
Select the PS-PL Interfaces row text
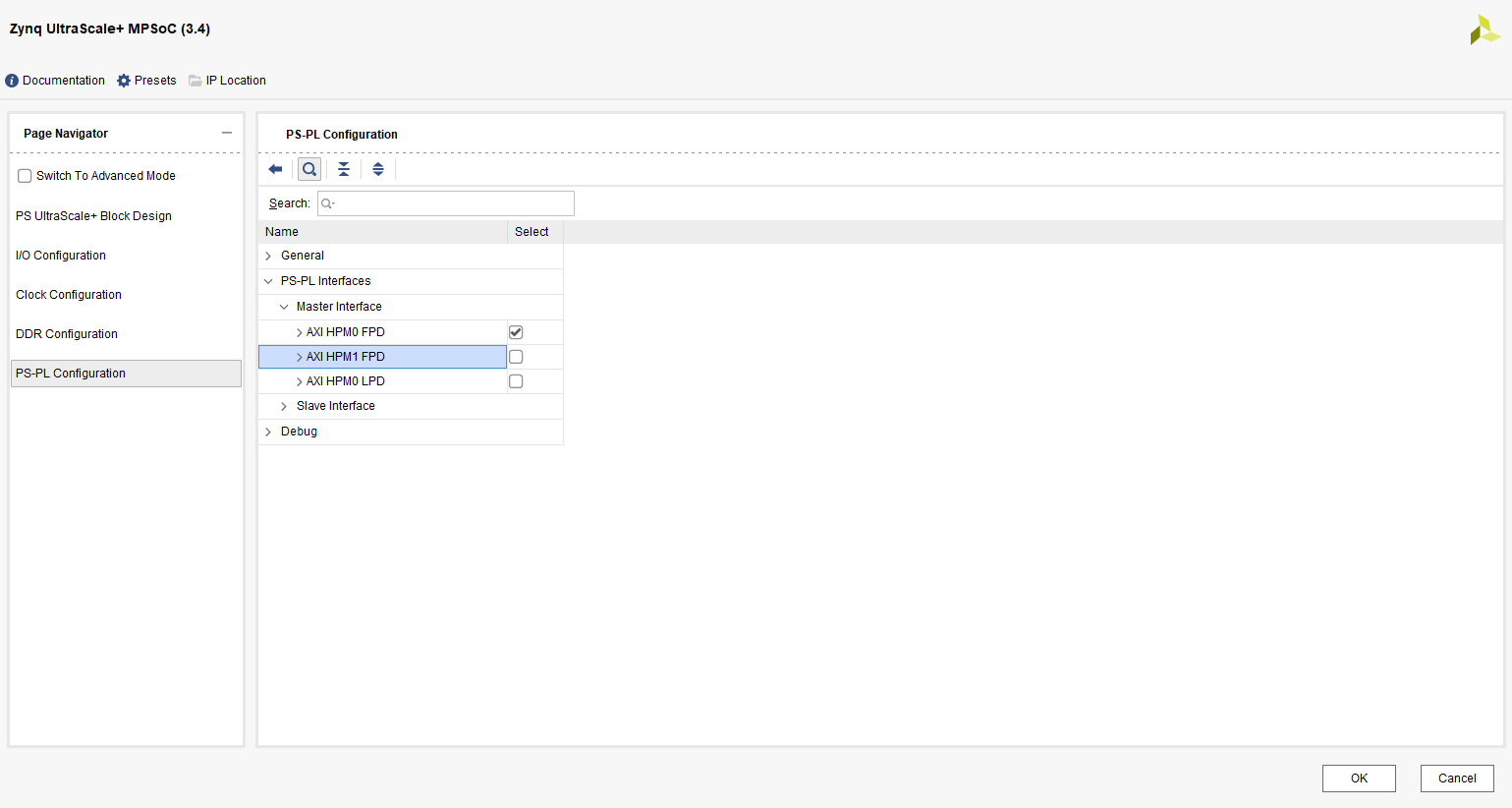326,281
